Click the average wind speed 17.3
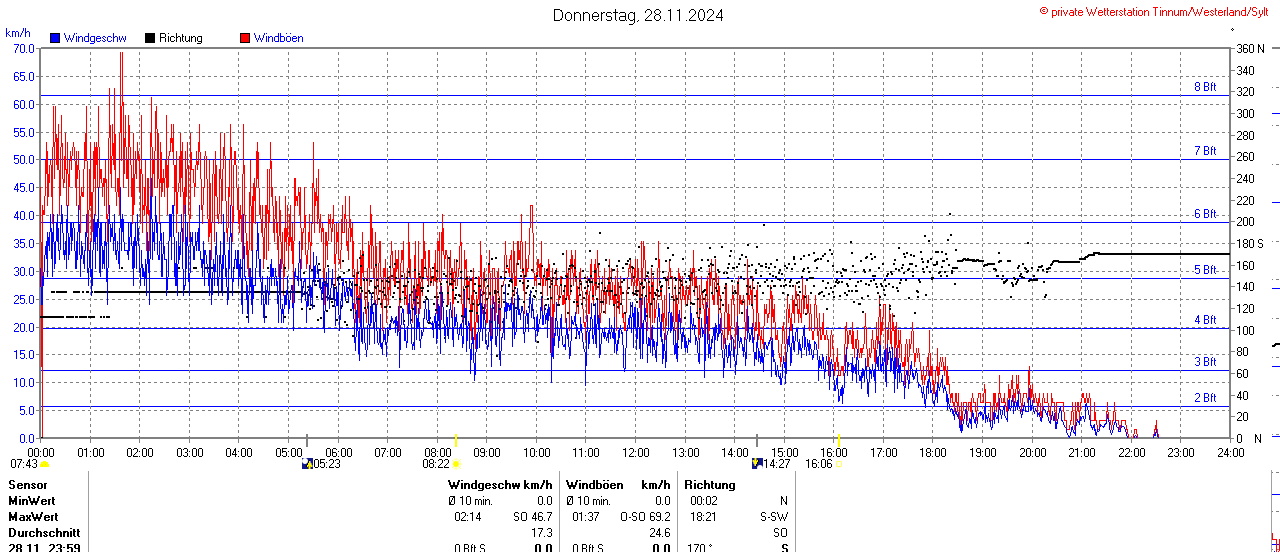Viewport: 1280px width, 552px height. [x=542, y=533]
